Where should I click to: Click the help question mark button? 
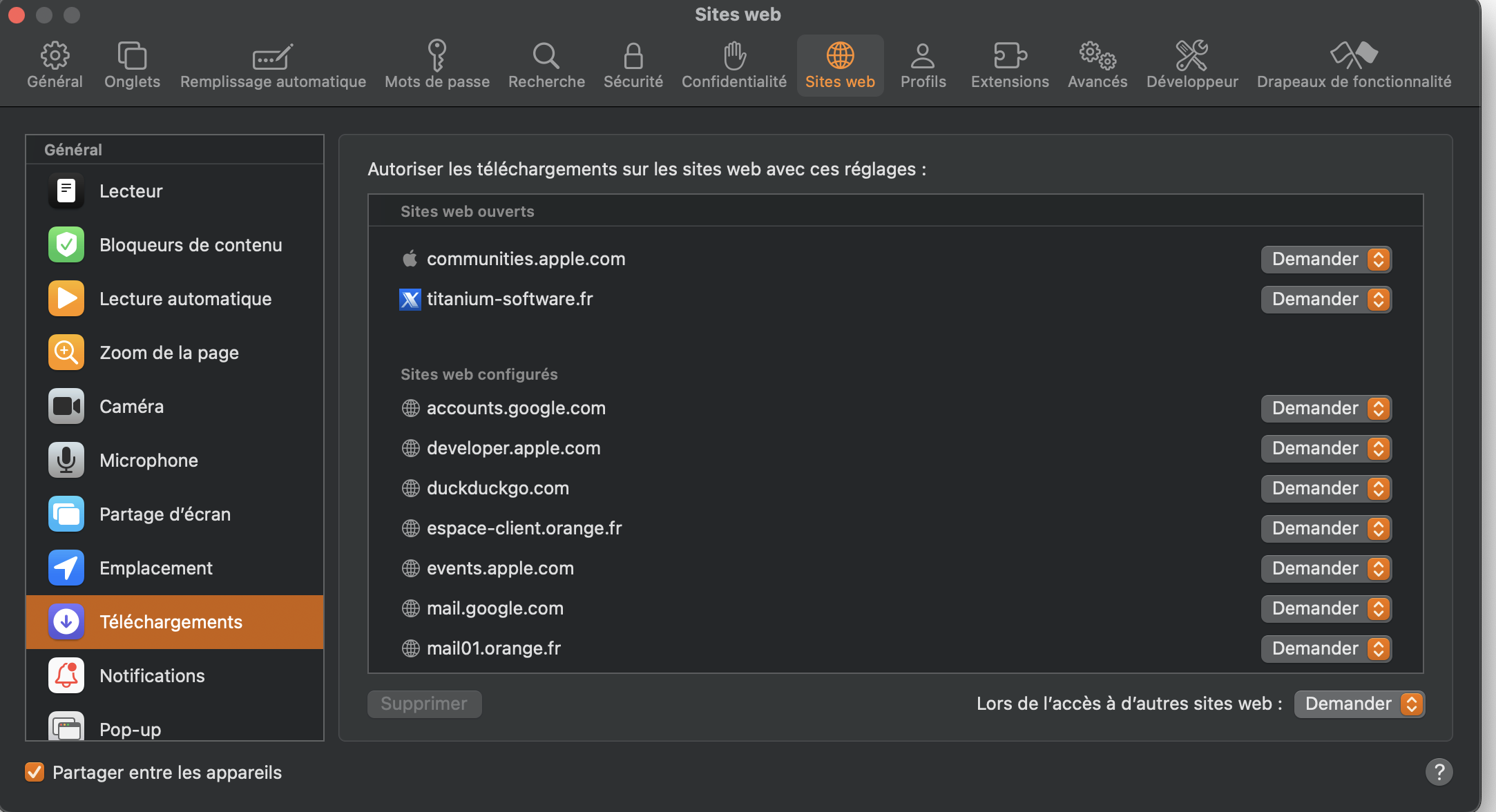pos(1439,772)
